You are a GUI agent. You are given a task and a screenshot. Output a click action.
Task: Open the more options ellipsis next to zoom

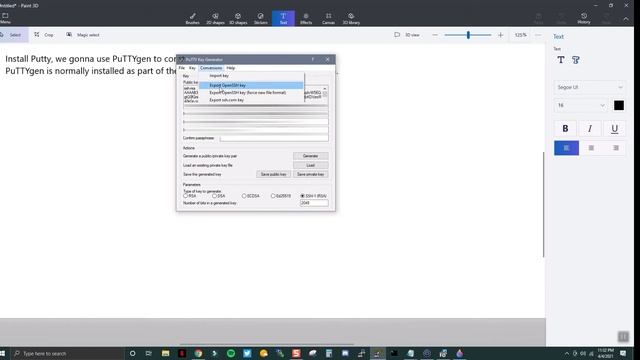click(538, 35)
